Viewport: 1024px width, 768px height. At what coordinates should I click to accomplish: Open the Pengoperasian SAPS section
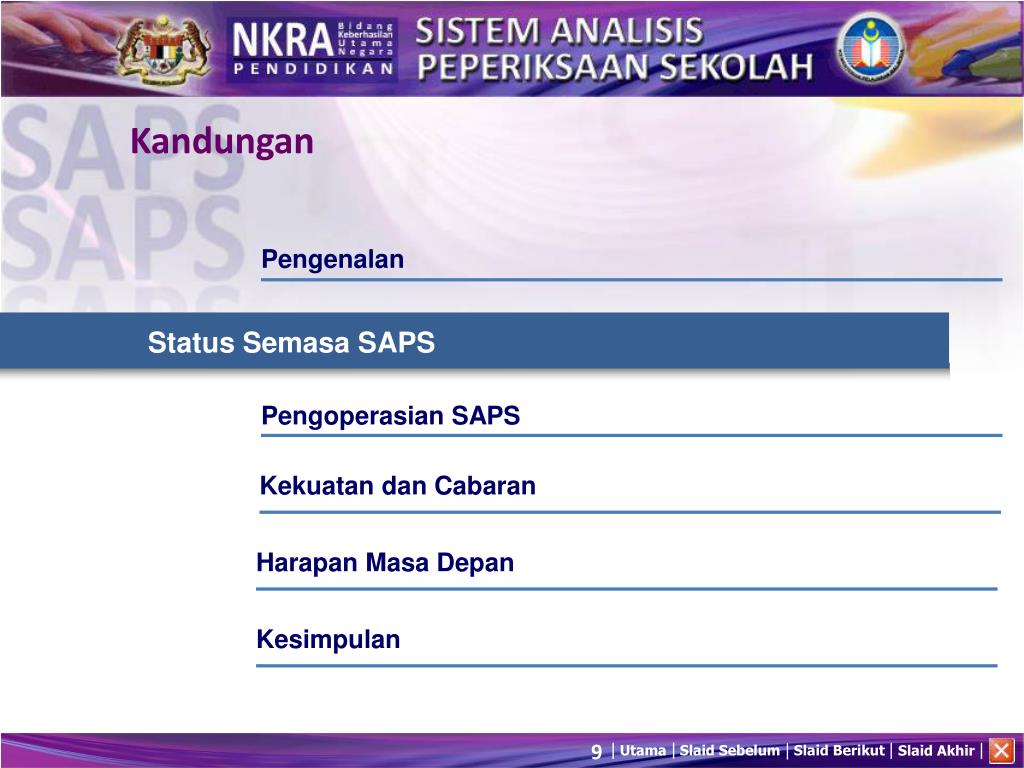click(391, 415)
